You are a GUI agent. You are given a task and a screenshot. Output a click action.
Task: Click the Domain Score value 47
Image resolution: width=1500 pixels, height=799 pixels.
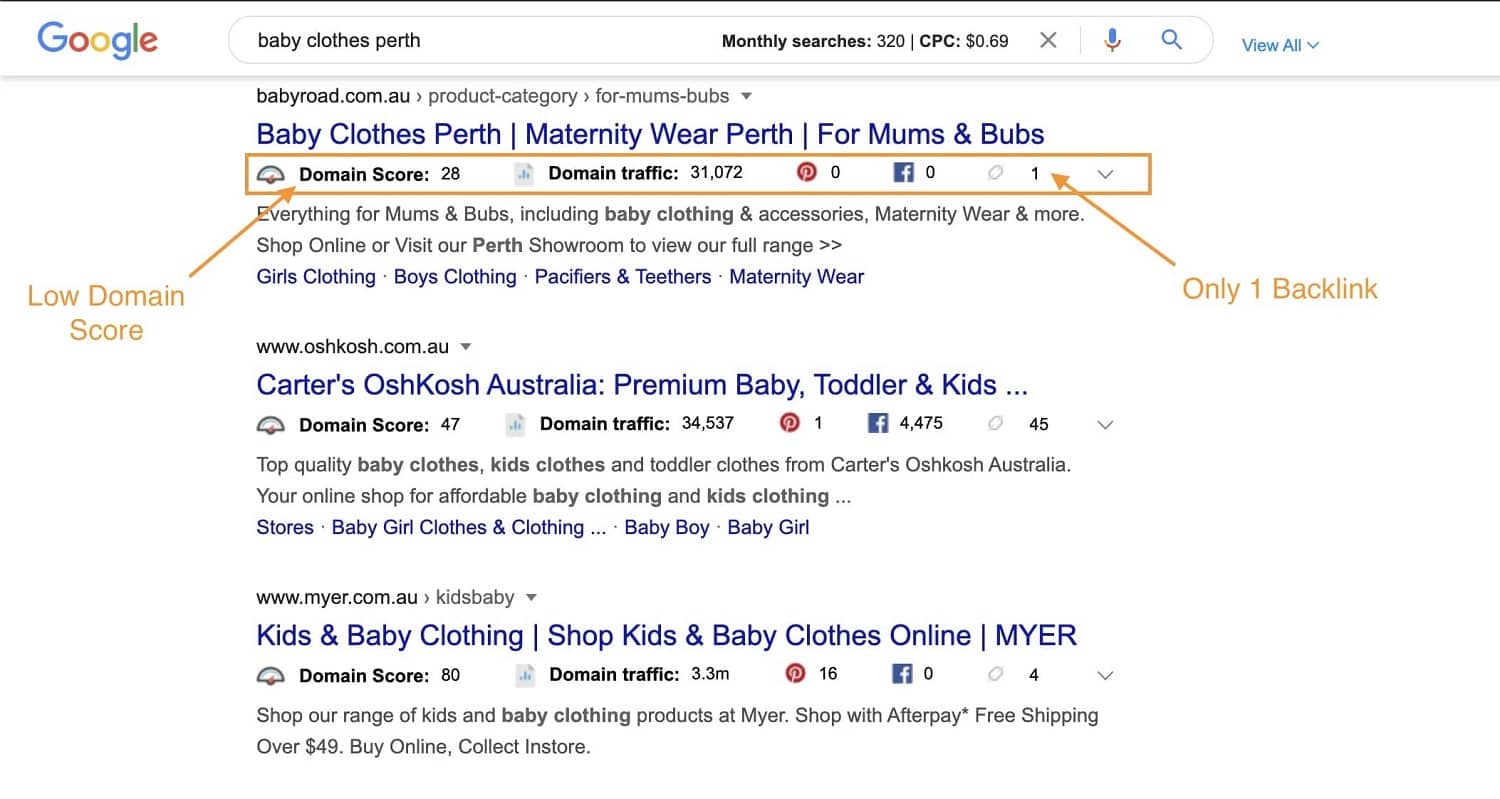point(450,425)
